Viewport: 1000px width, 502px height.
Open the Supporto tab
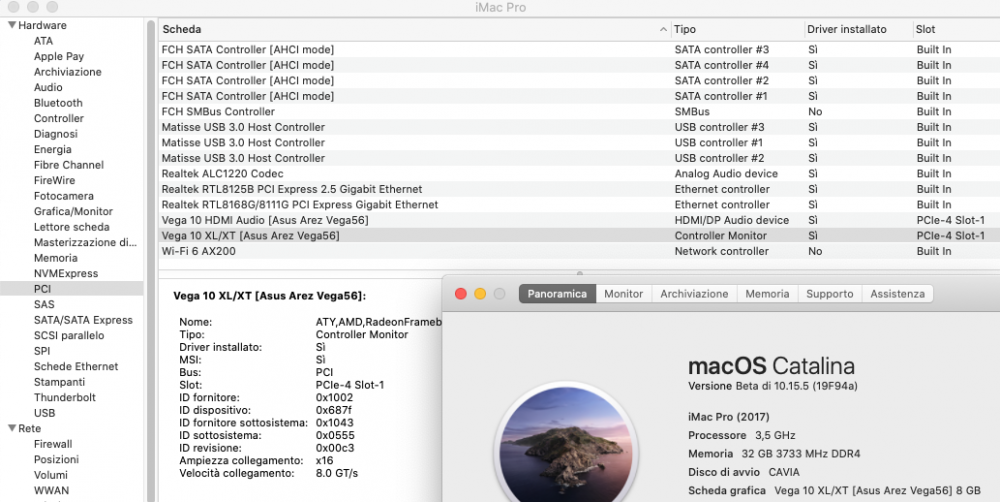(x=829, y=293)
